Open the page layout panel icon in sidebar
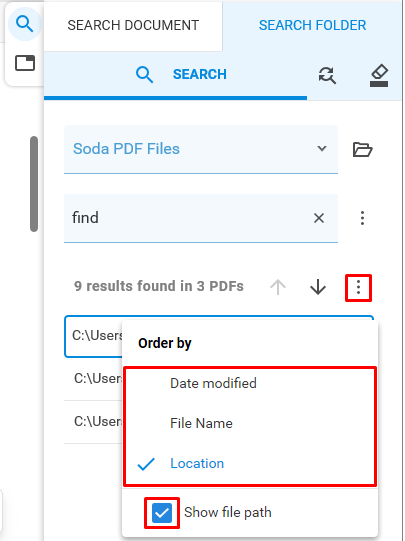 click(x=25, y=63)
